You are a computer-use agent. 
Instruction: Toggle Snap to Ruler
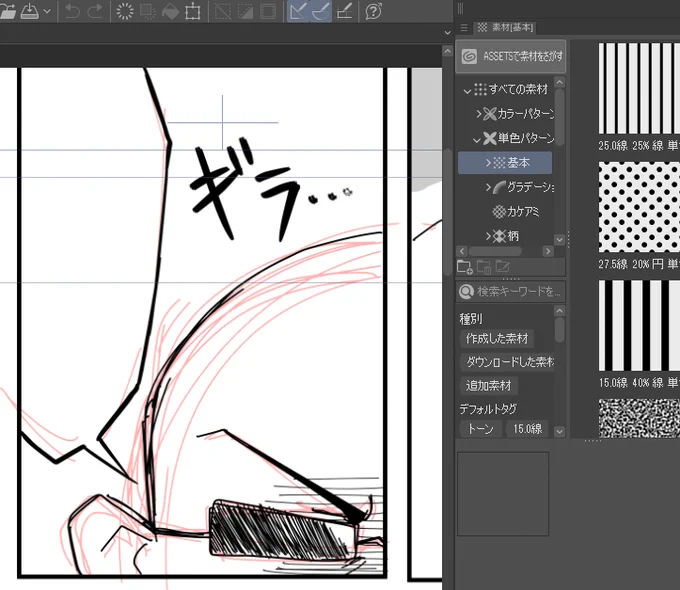pos(298,11)
